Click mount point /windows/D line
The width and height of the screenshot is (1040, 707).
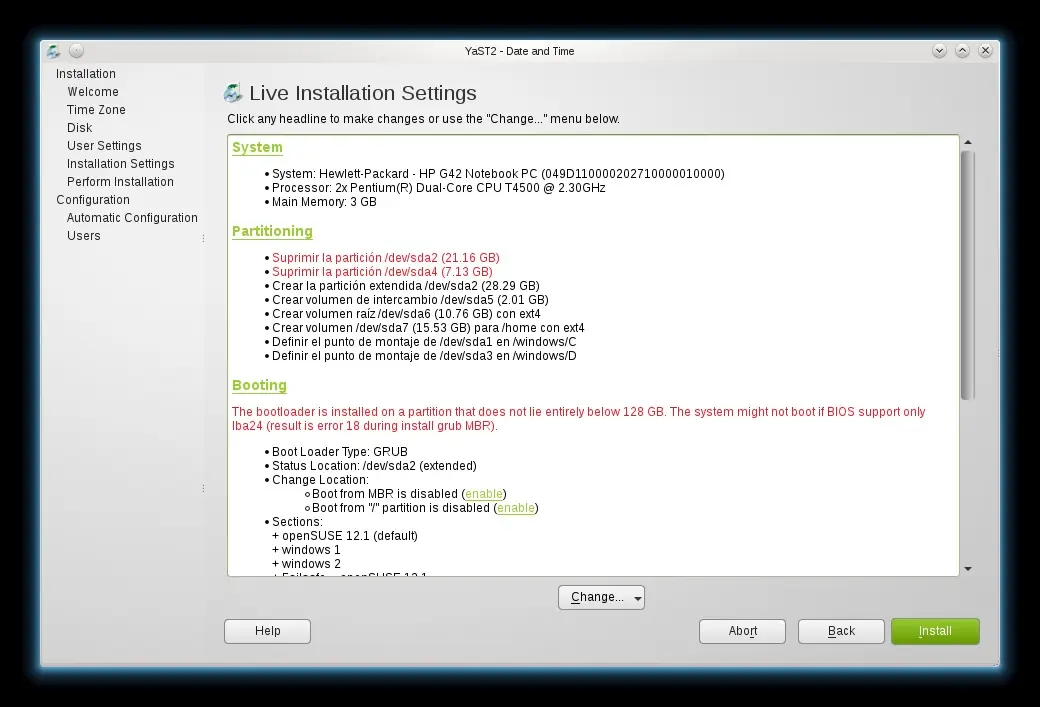click(x=424, y=355)
